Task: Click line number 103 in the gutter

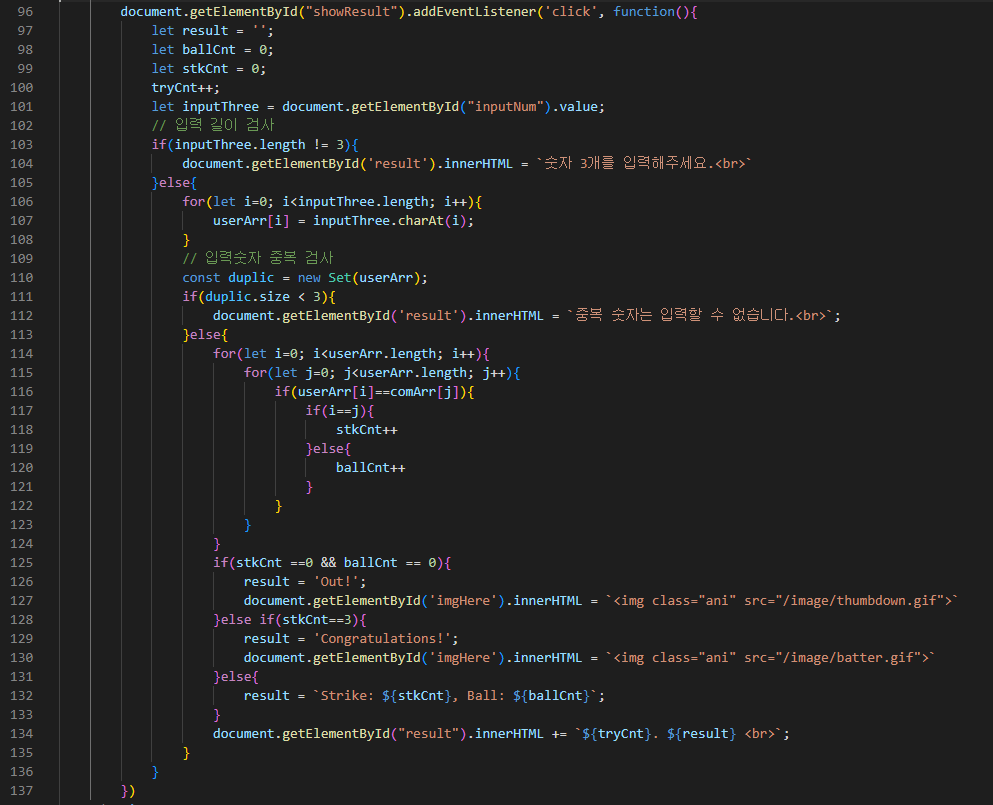Action: (x=22, y=144)
